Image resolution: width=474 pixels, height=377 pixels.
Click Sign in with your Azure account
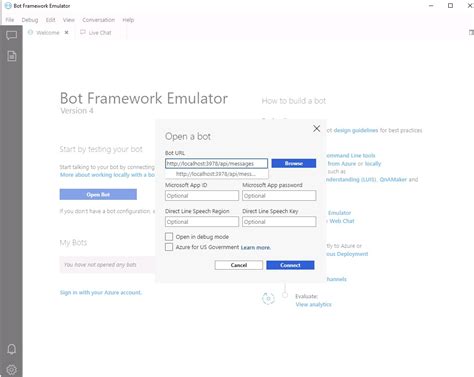pos(101,292)
